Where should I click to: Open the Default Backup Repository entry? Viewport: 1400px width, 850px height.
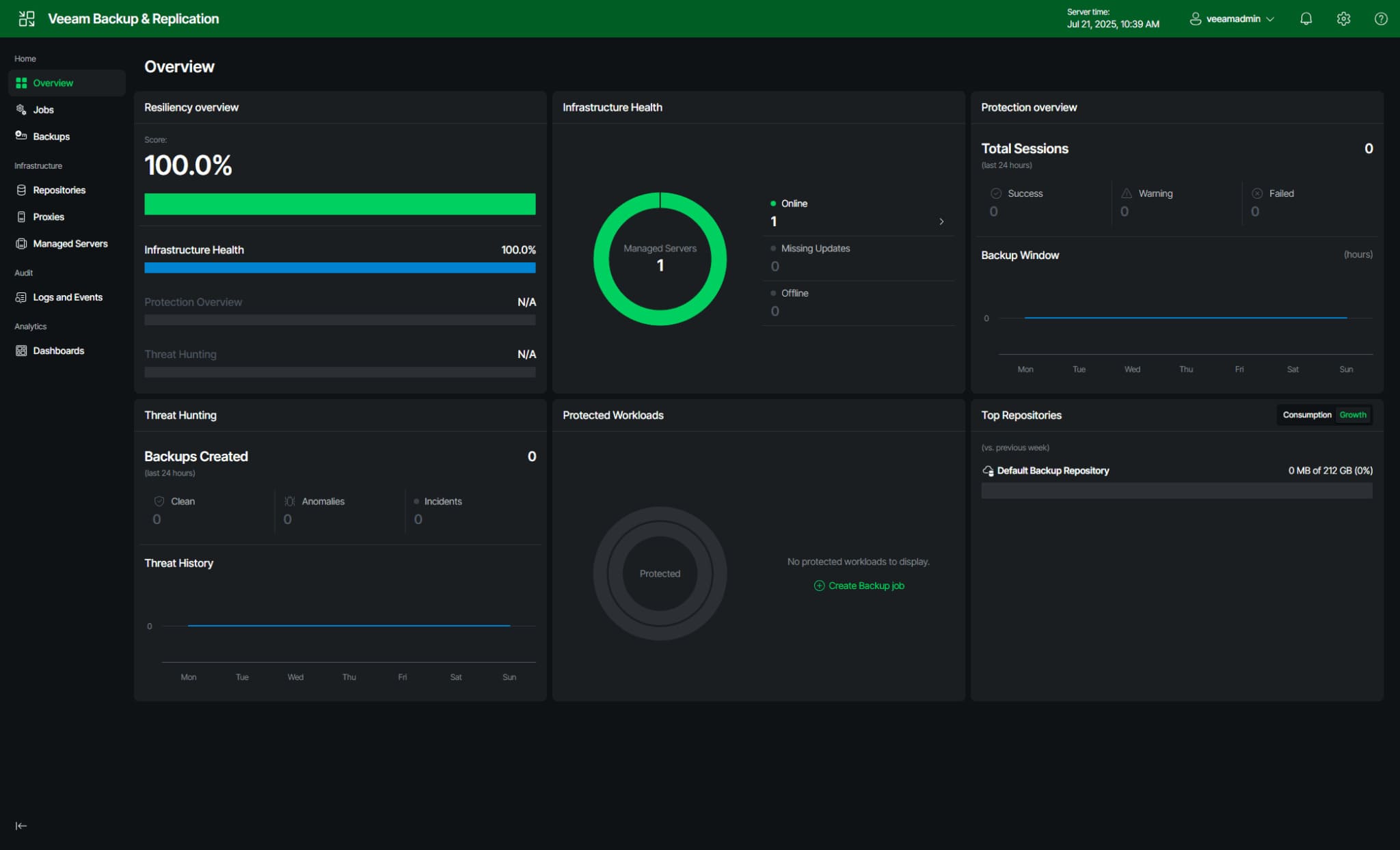(1052, 471)
